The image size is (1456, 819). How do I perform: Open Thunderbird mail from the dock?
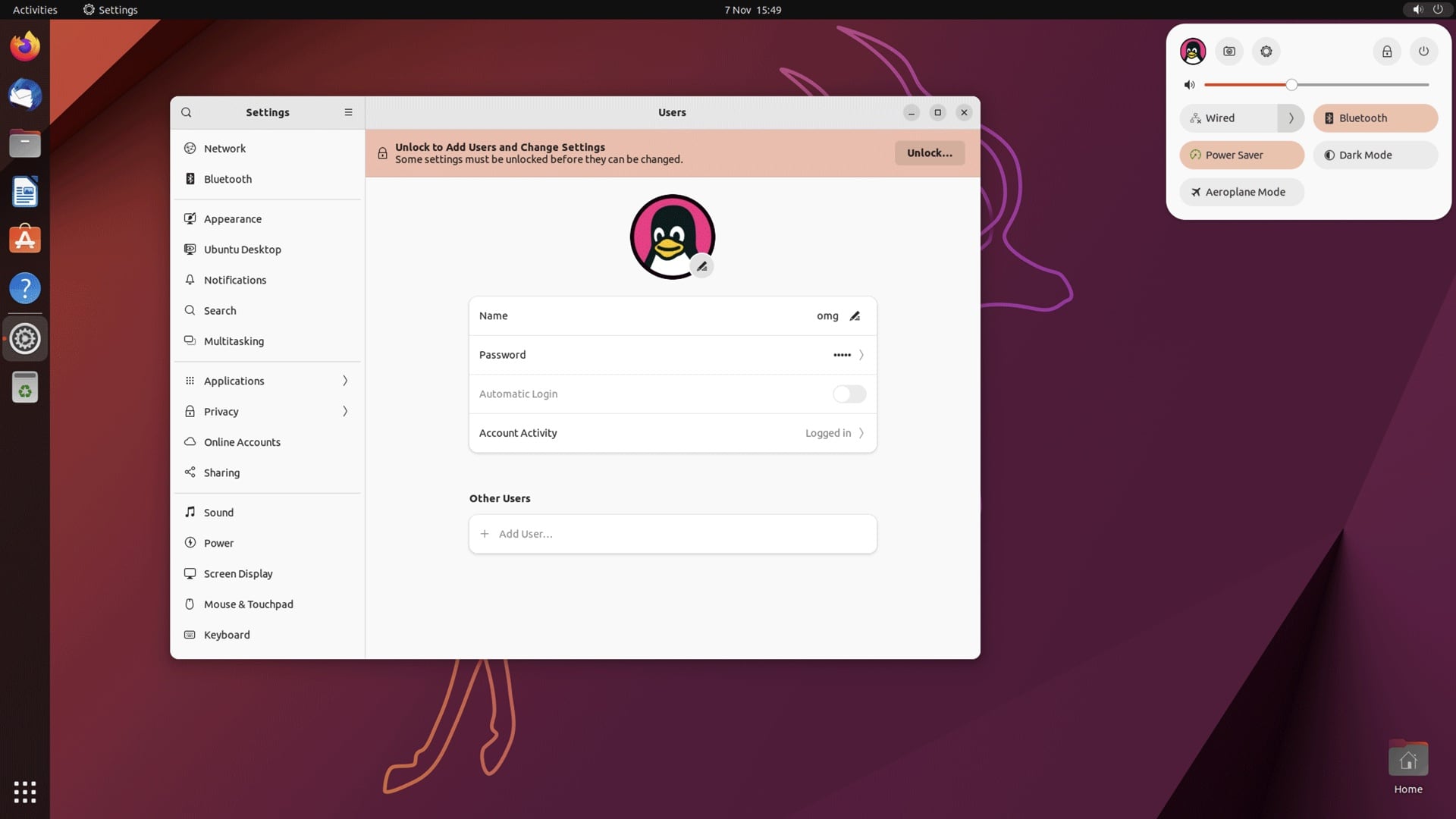click(25, 95)
